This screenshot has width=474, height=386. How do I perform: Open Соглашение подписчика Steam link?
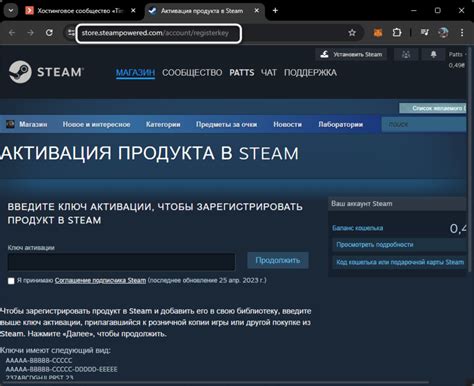click(x=100, y=280)
